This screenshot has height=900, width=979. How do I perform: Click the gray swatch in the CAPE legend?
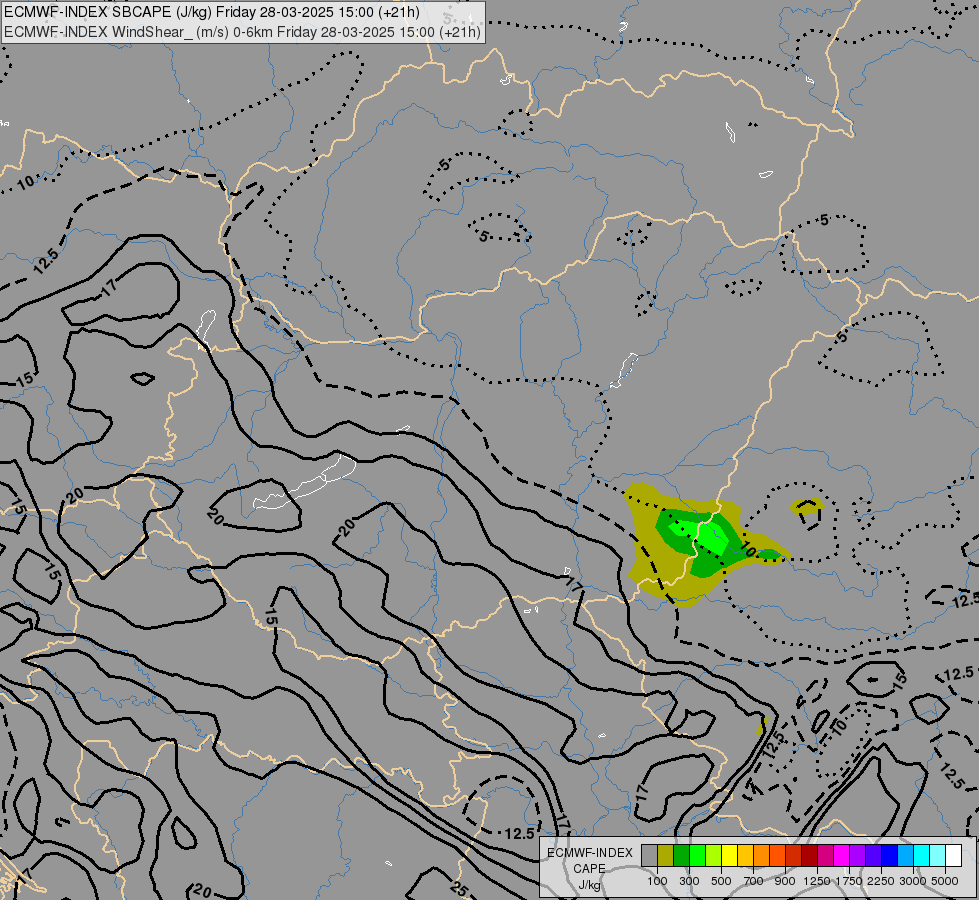tap(649, 856)
